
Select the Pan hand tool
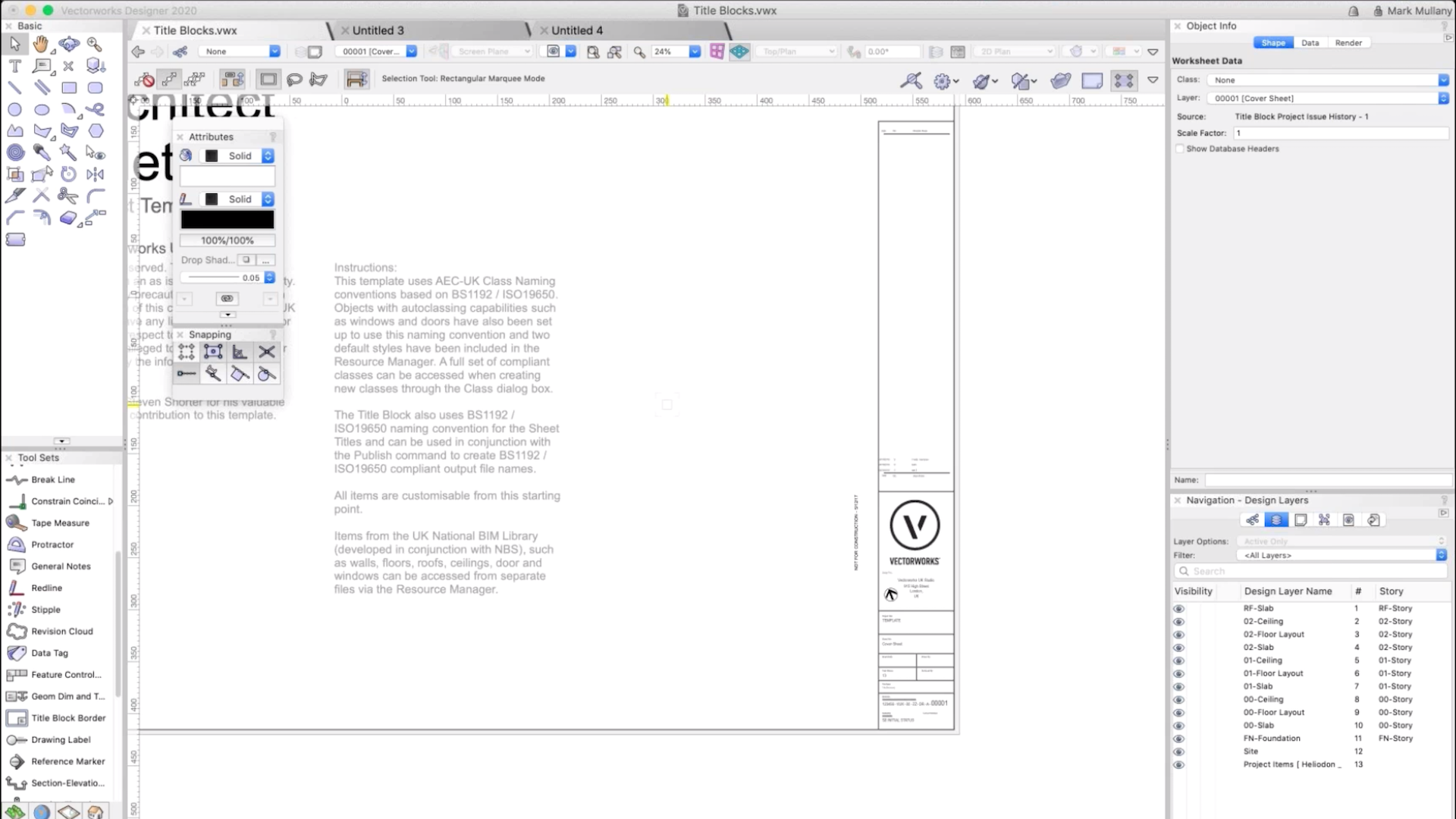[x=41, y=45]
